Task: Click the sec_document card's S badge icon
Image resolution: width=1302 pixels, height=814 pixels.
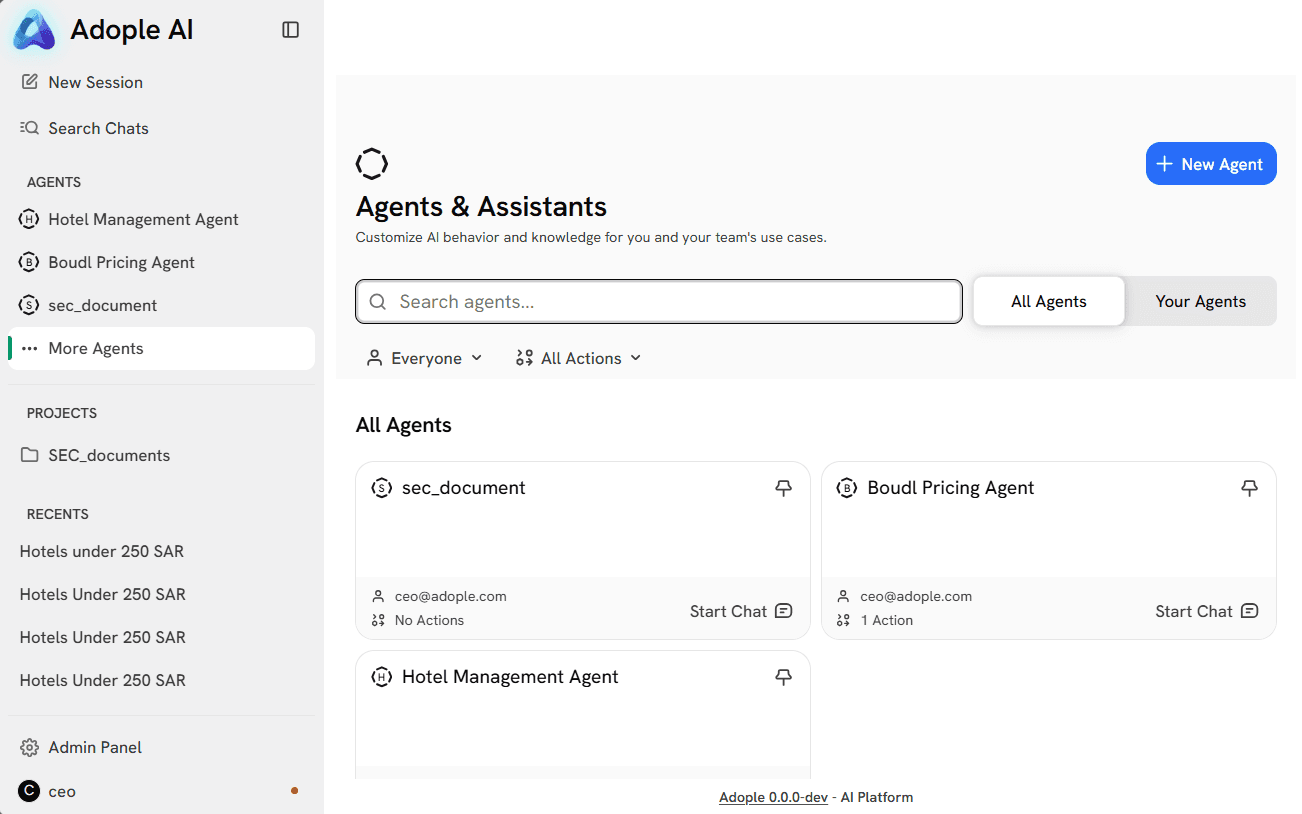Action: 381,488
